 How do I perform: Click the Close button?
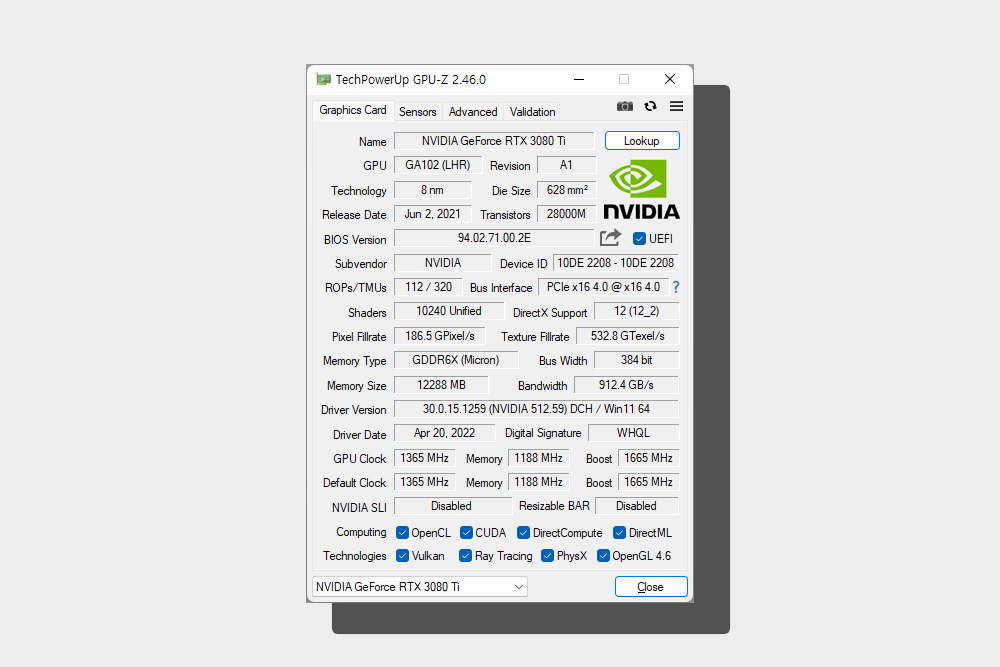(x=651, y=587)
